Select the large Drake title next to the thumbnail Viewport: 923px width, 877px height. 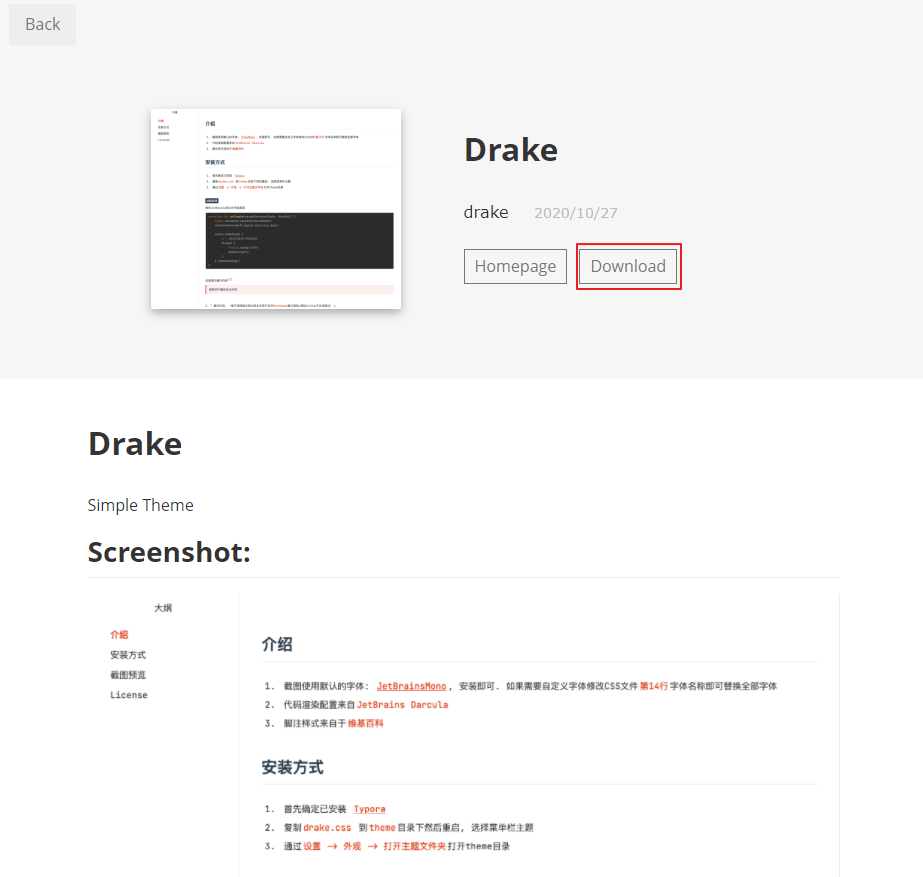click(x=510, y=150)
